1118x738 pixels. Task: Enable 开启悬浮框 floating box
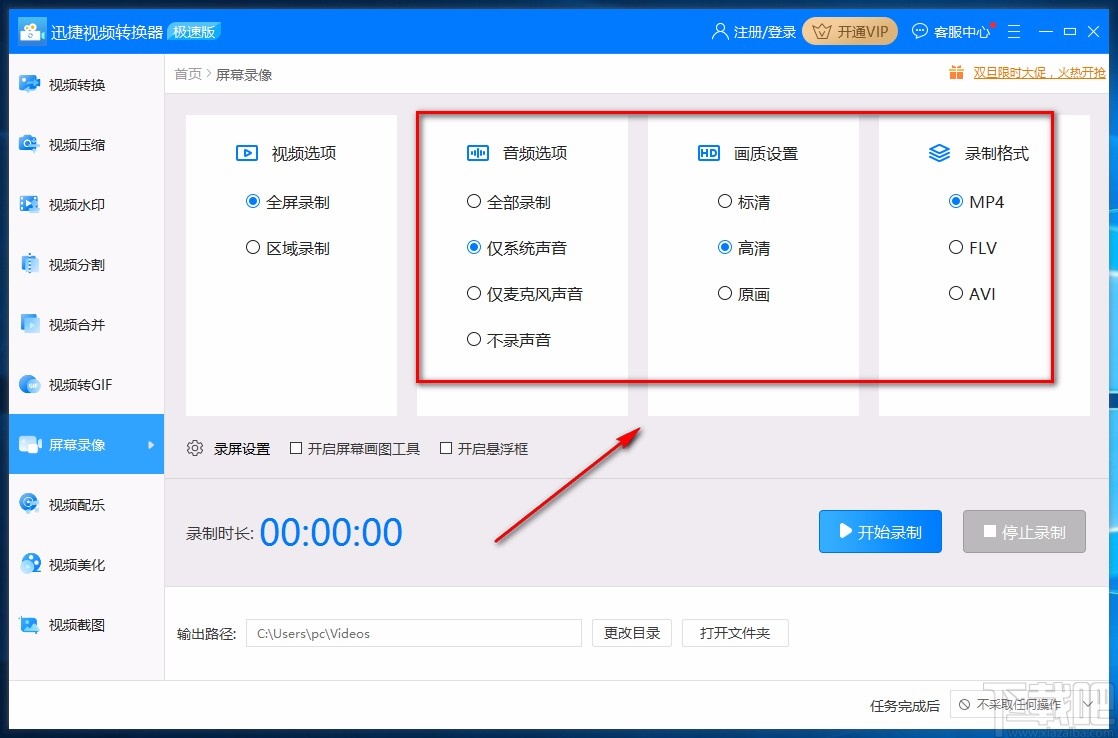point(446,448)
